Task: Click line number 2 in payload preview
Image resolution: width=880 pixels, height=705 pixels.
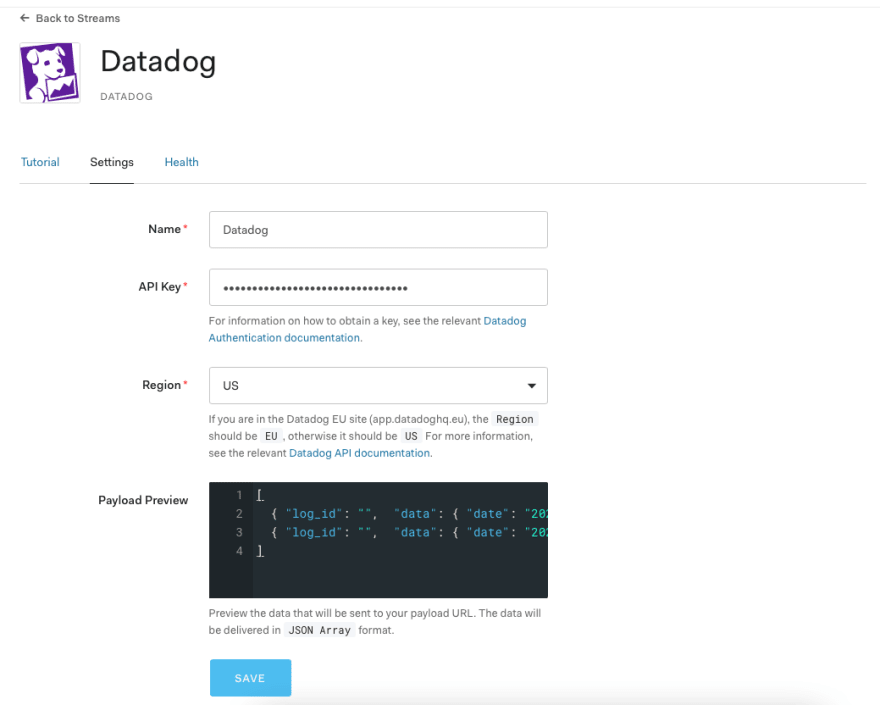Action: click(239, 514)
